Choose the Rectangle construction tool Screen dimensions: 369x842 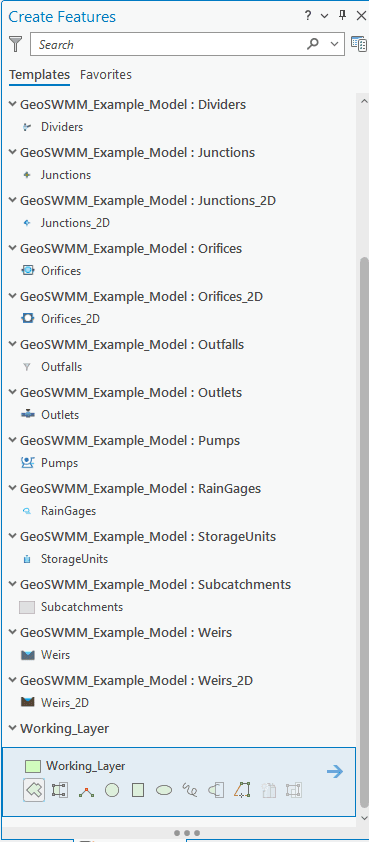click(138, 790)
